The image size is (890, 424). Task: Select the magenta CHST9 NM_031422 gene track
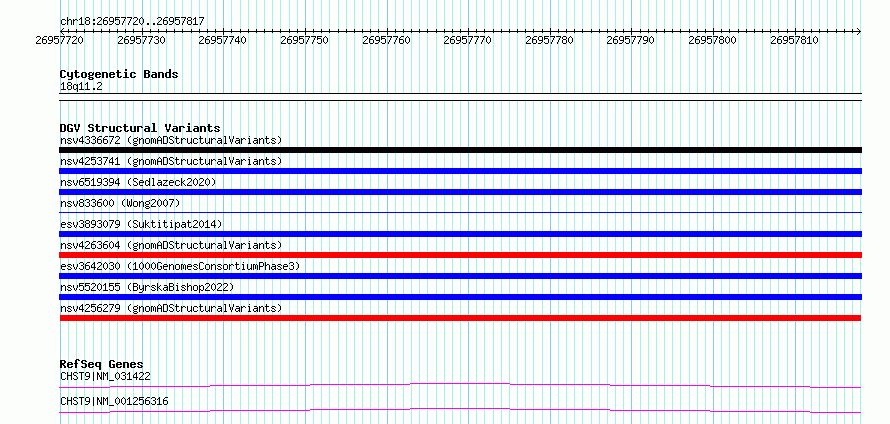click(x=460, y=386)
